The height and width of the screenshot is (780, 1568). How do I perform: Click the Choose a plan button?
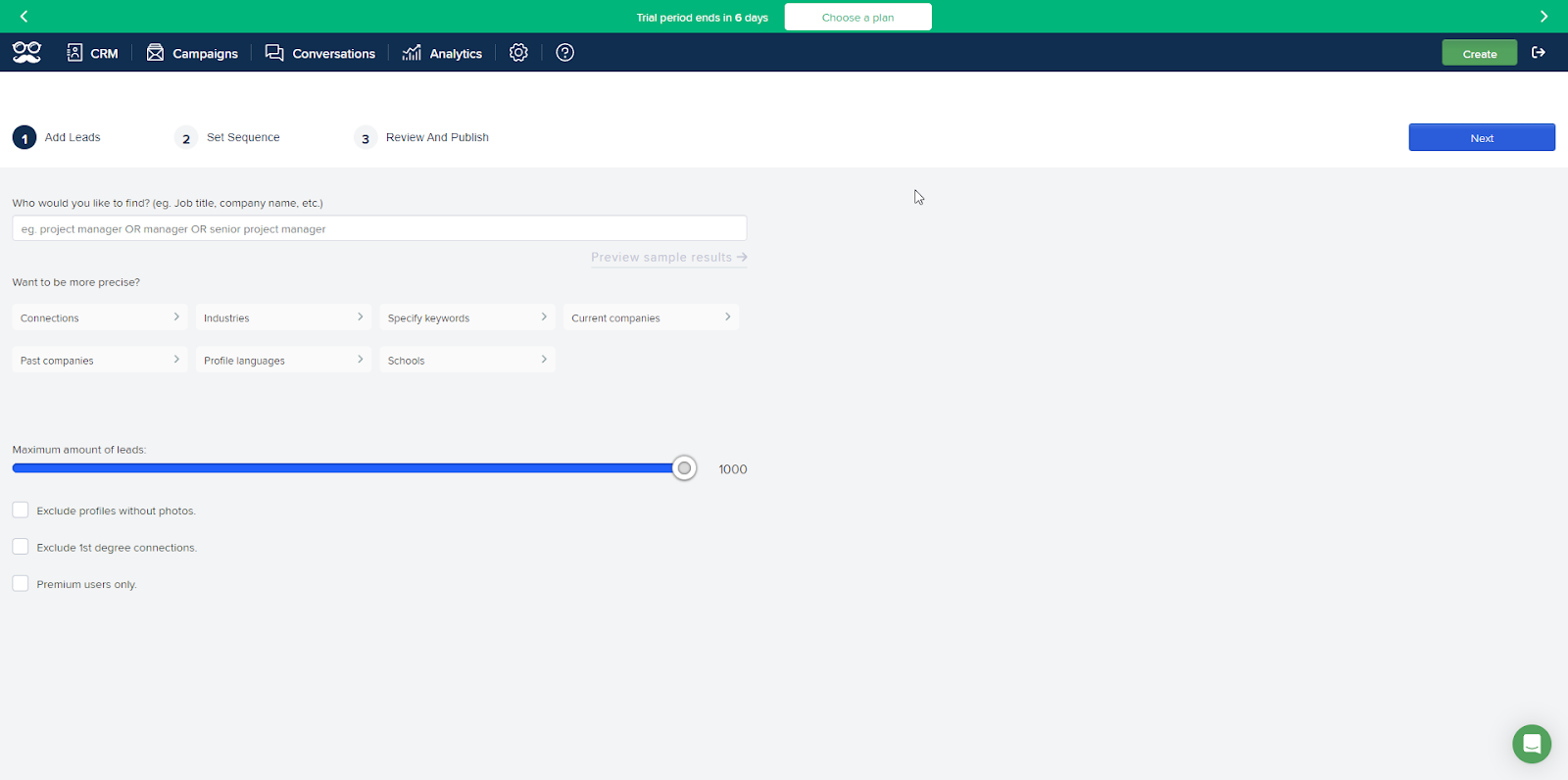click(x=857, y=17)
